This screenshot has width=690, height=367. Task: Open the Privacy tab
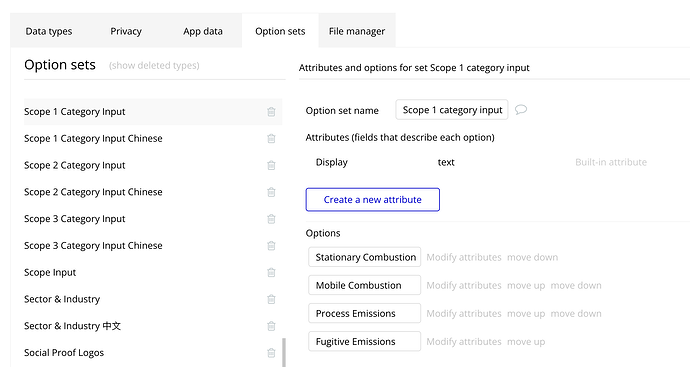point(126,31)
